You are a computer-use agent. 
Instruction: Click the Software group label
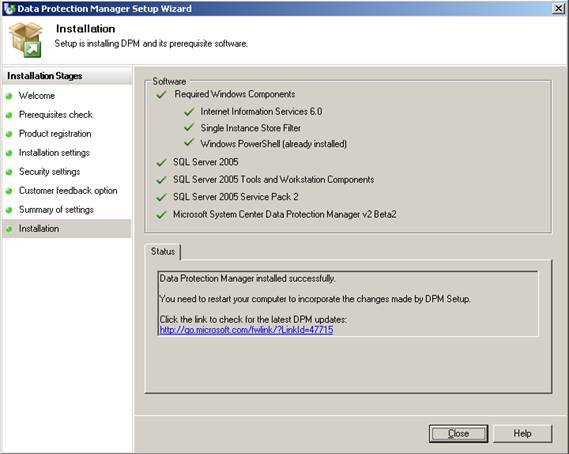pyautogui.click(x=169, y=81)
